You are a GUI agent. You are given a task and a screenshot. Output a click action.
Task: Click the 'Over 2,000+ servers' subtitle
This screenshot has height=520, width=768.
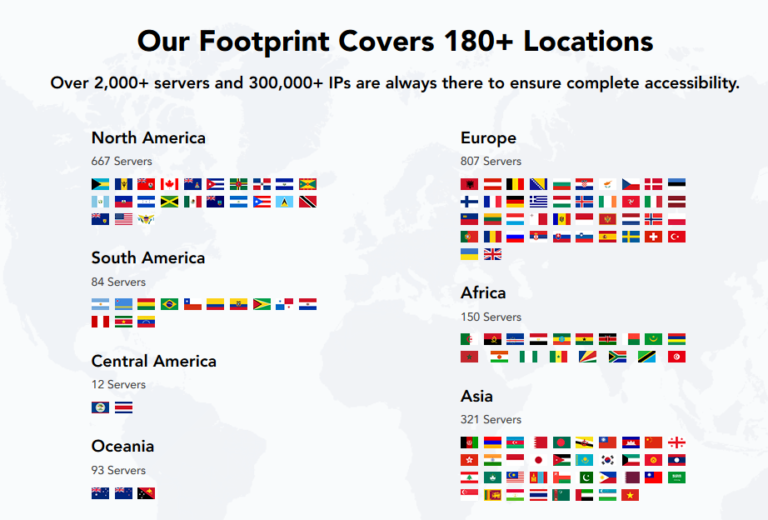[395, 83]
